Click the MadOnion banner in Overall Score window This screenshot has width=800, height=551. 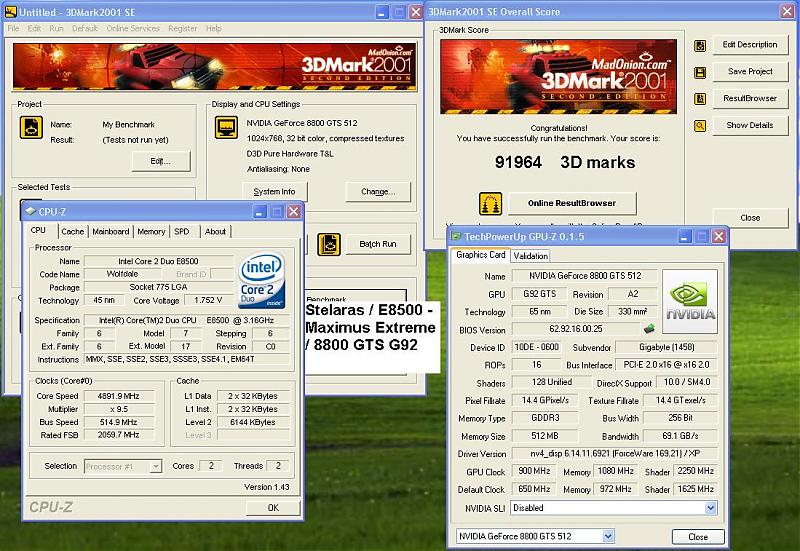(559, 77)
